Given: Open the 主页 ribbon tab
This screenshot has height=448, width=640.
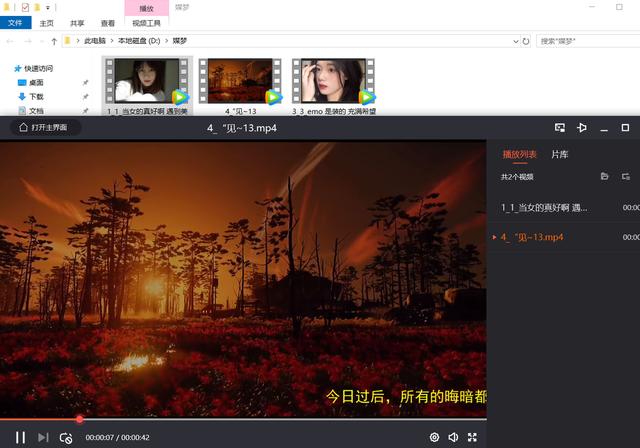Looking at the screenshot, I should tap(47, 23).
